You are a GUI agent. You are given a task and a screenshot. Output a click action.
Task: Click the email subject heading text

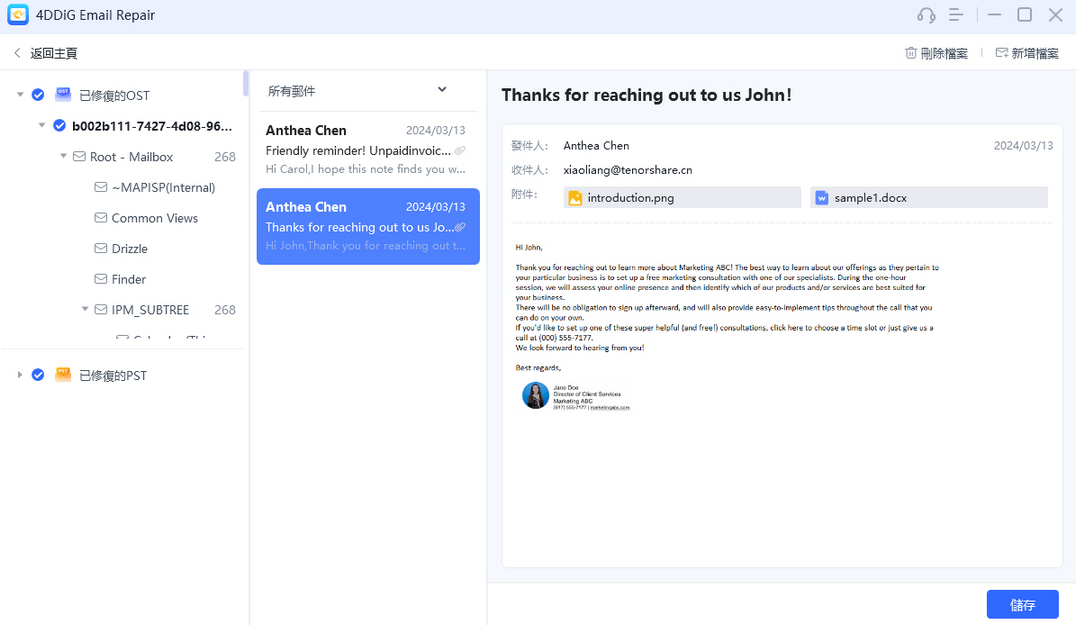(646, 95)
